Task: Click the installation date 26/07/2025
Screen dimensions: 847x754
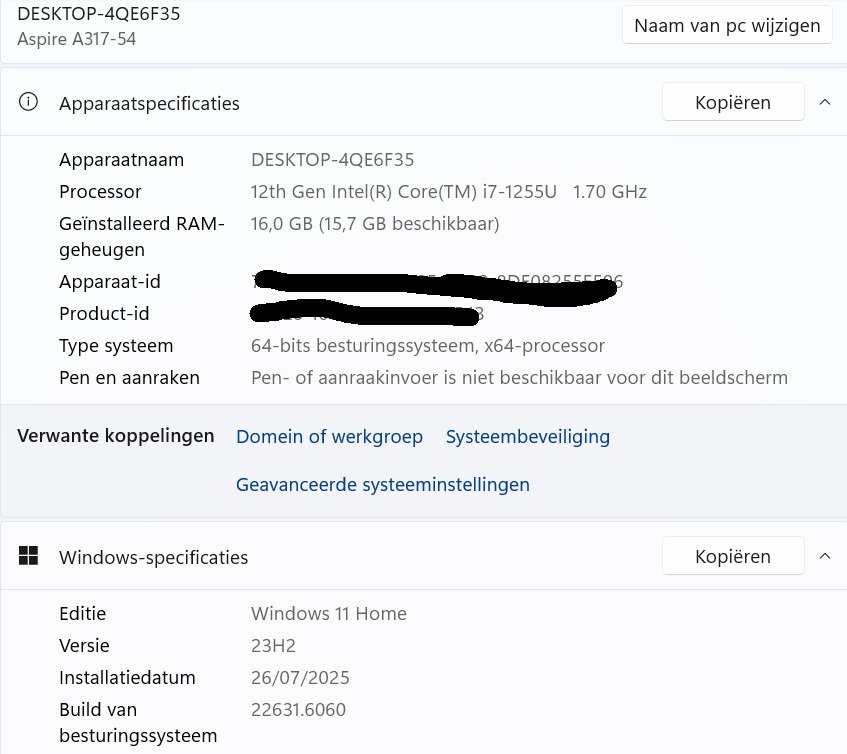Action: click(300, 678)
